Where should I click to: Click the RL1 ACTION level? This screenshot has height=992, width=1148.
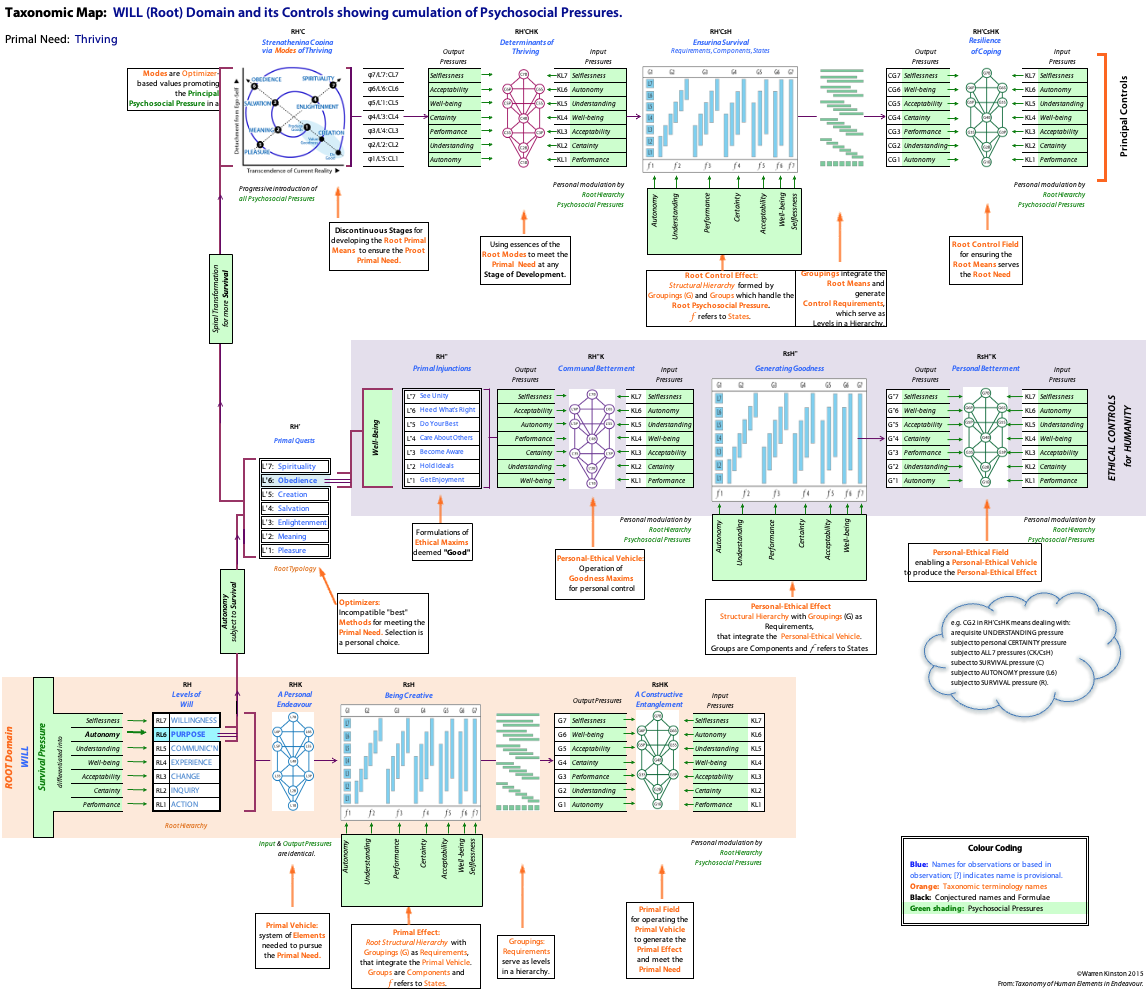point(187,805)
